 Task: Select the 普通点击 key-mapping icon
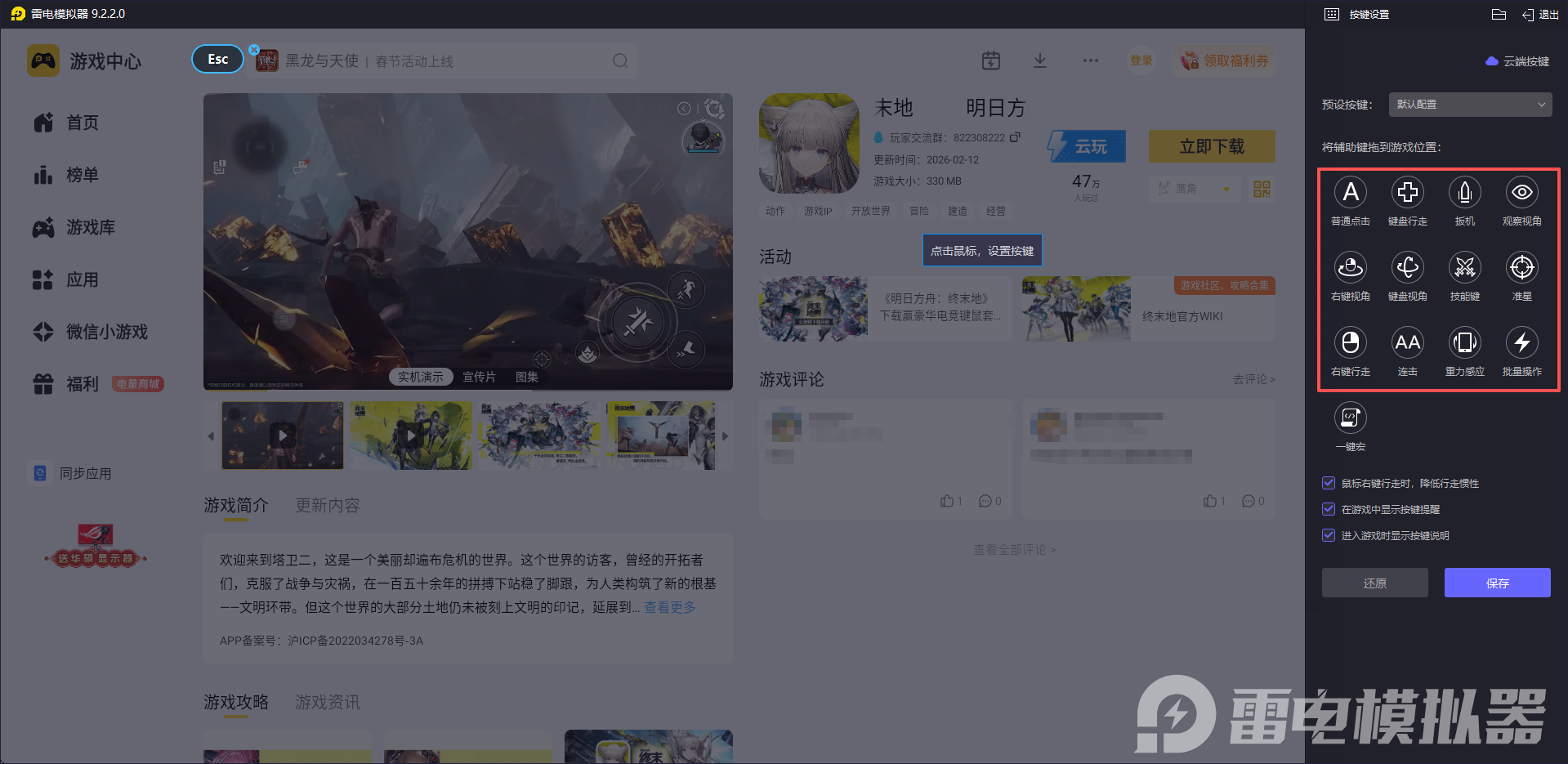pyautogui.click(x=1351, y=192)
